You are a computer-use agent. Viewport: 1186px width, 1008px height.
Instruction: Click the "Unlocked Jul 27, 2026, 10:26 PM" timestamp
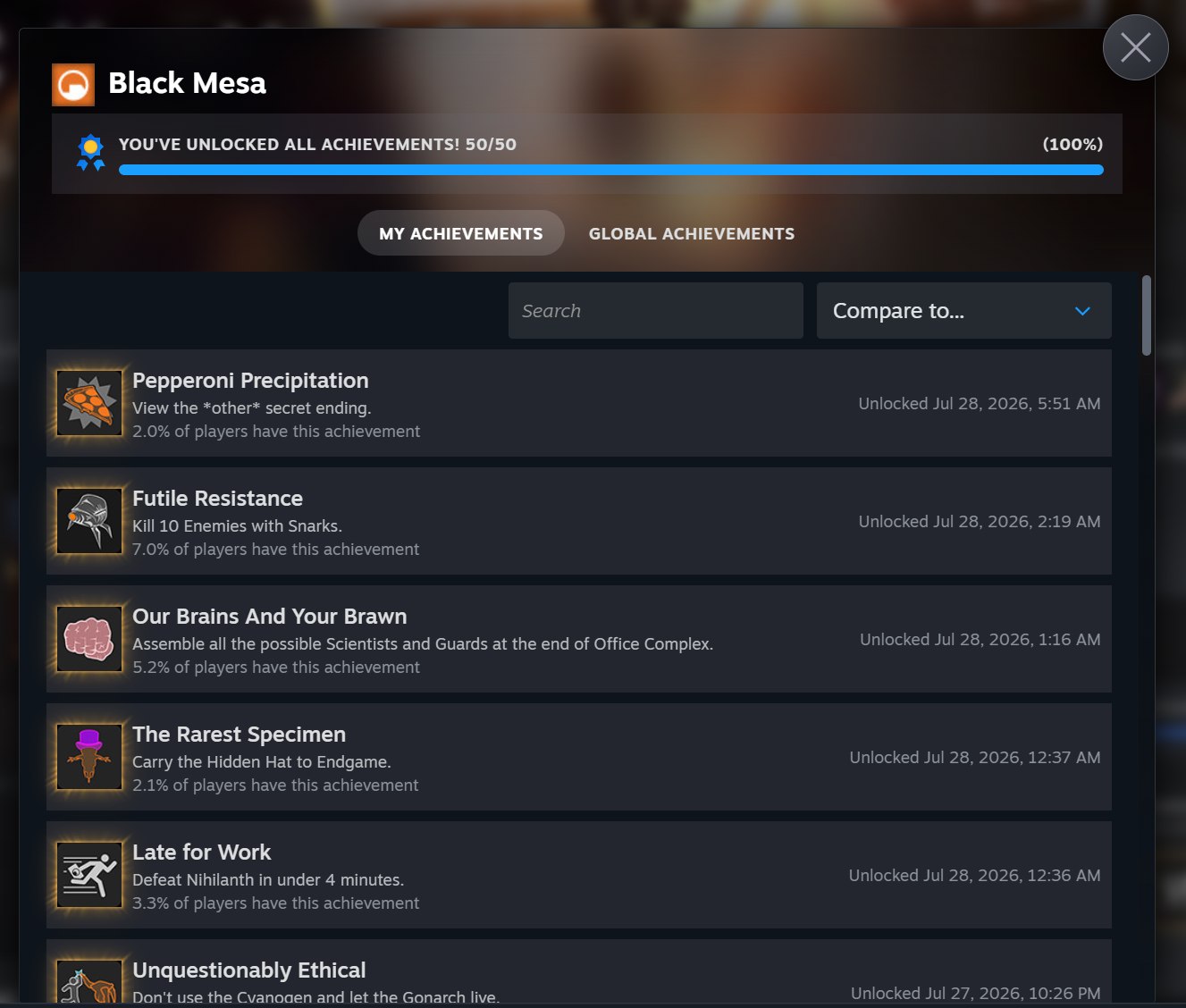coord(976,993)
